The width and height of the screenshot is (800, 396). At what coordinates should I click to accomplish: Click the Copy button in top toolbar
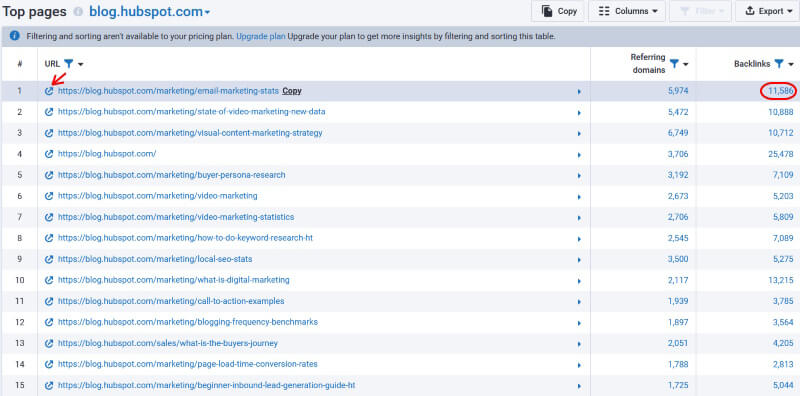click(x=558, y=11)
